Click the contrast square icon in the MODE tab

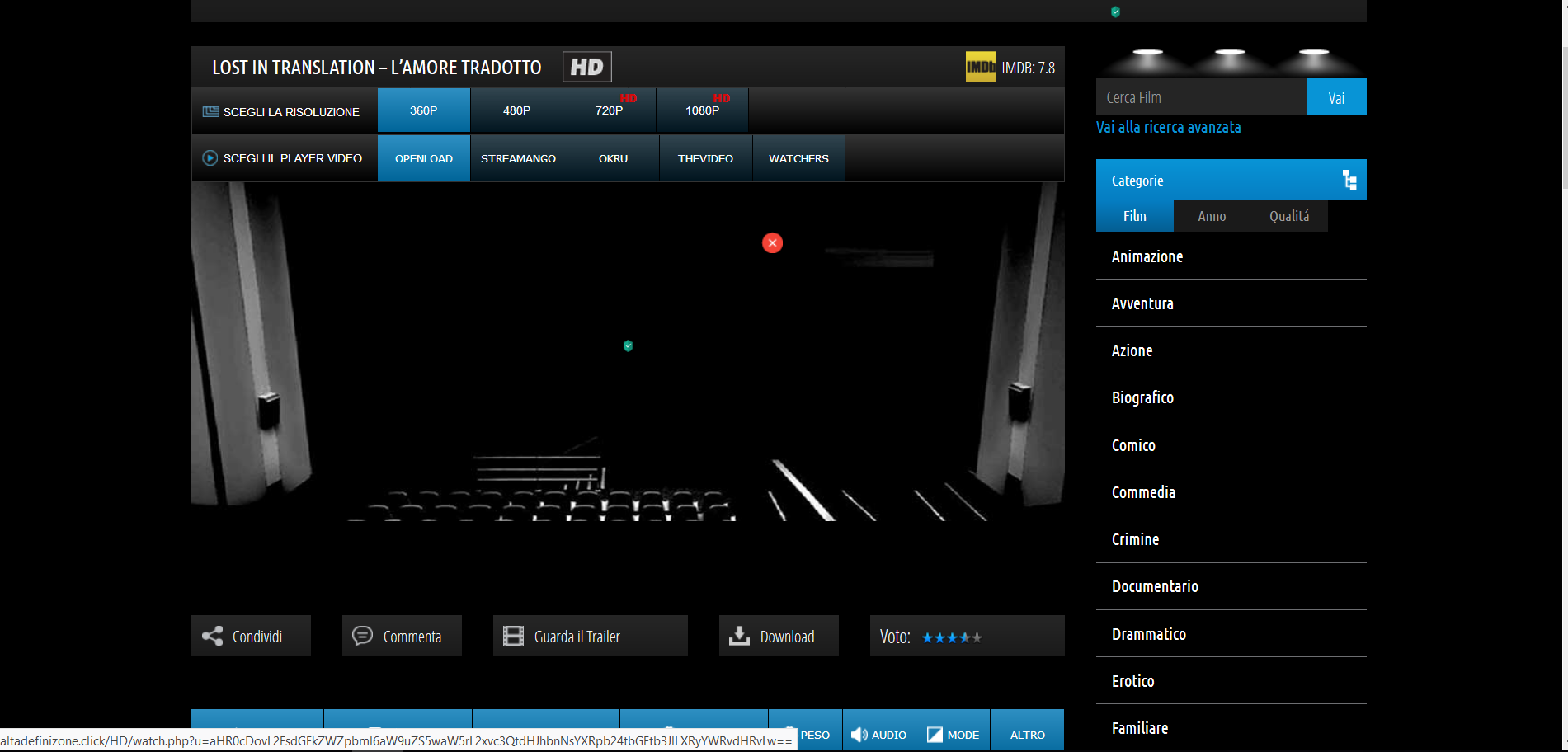tap(935, 735)
